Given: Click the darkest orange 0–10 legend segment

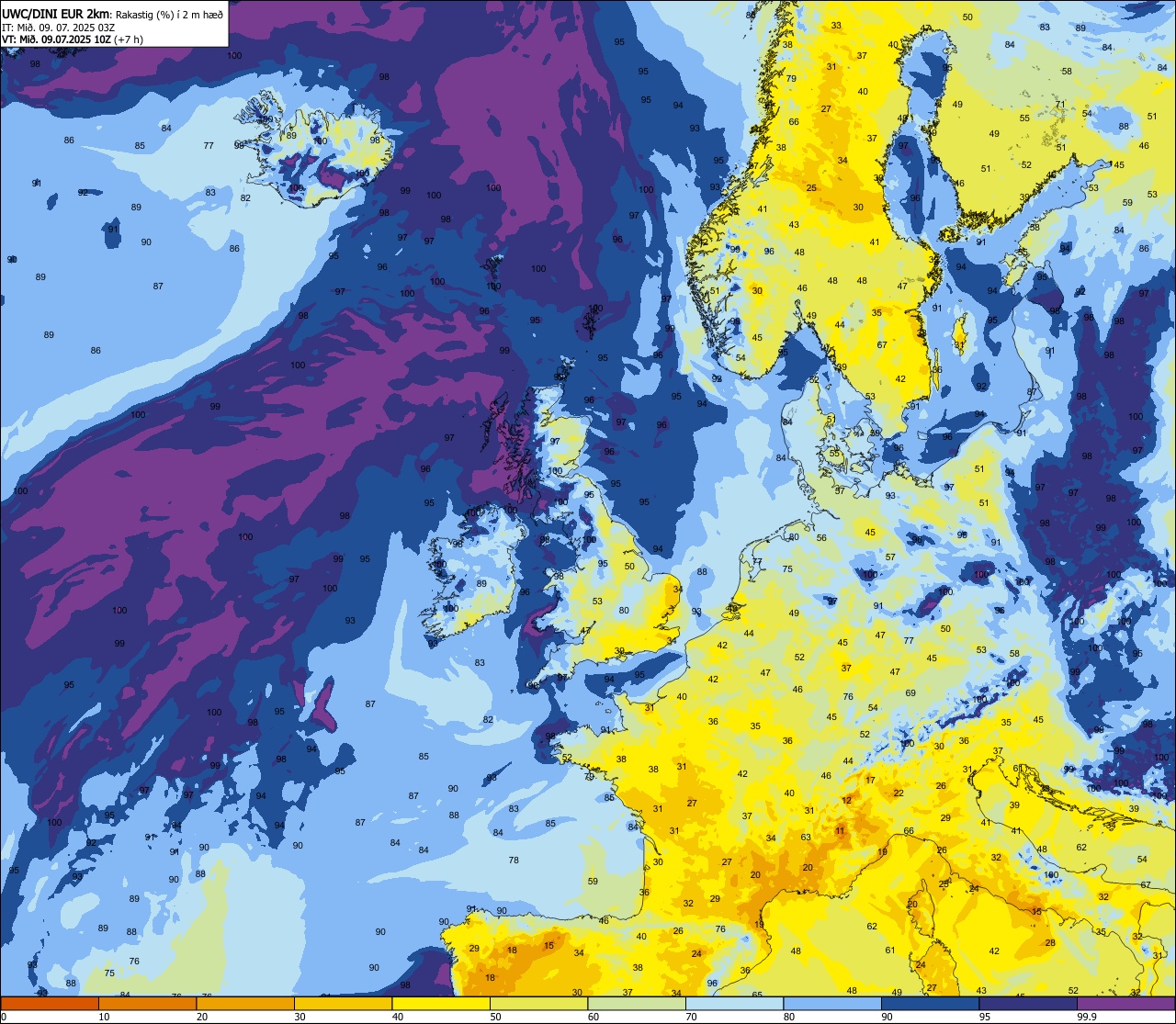Looking at the screenshot, I should [x=50, y=1004].
